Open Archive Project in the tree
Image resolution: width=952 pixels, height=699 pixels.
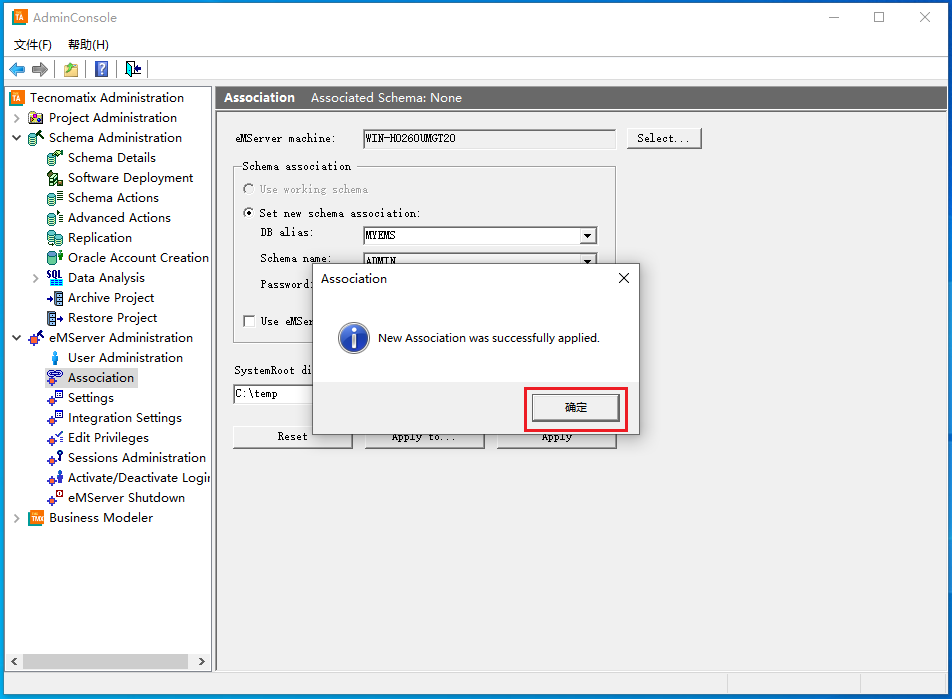111,298
